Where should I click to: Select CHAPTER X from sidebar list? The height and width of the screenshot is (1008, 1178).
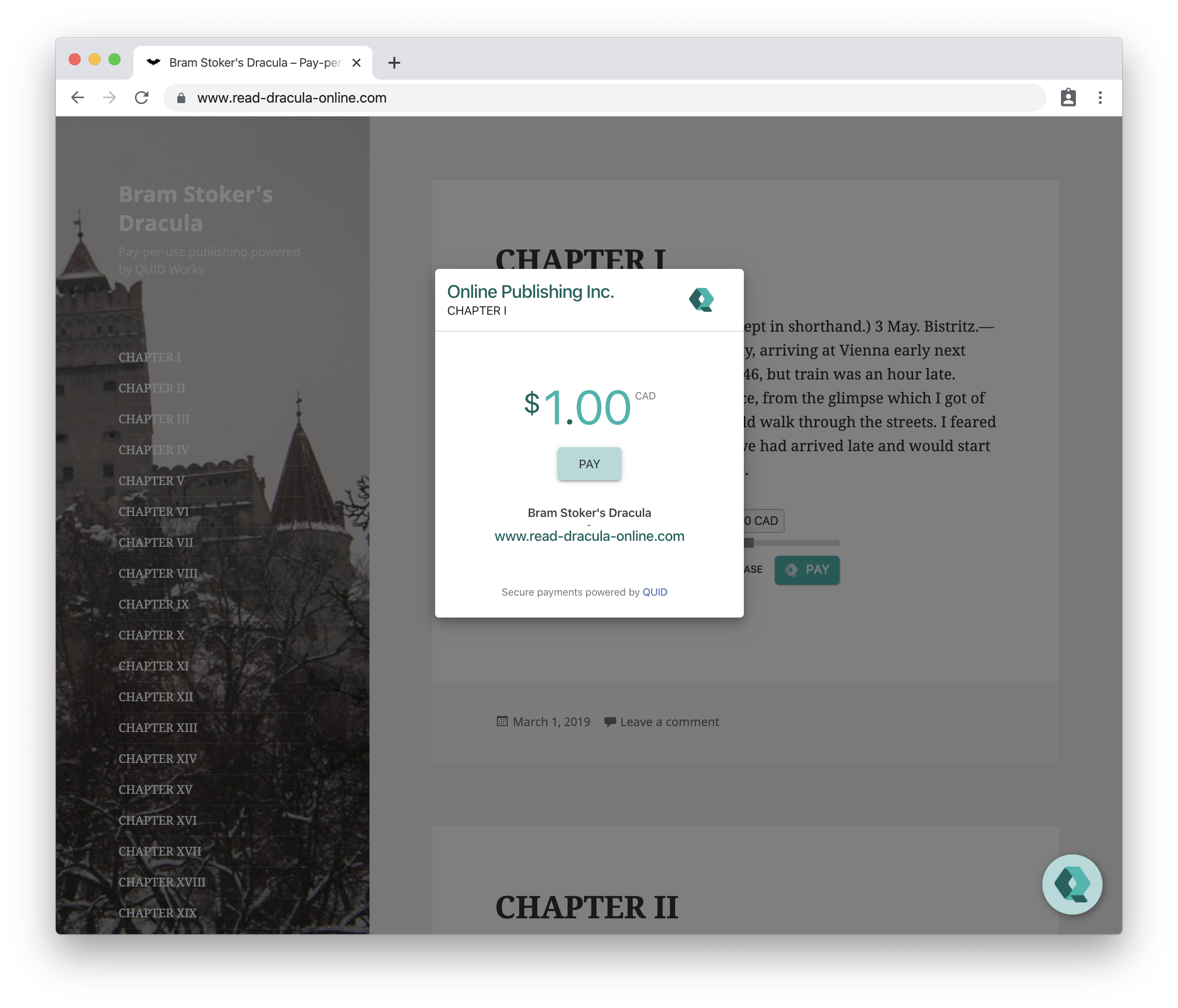click(151, 634)
